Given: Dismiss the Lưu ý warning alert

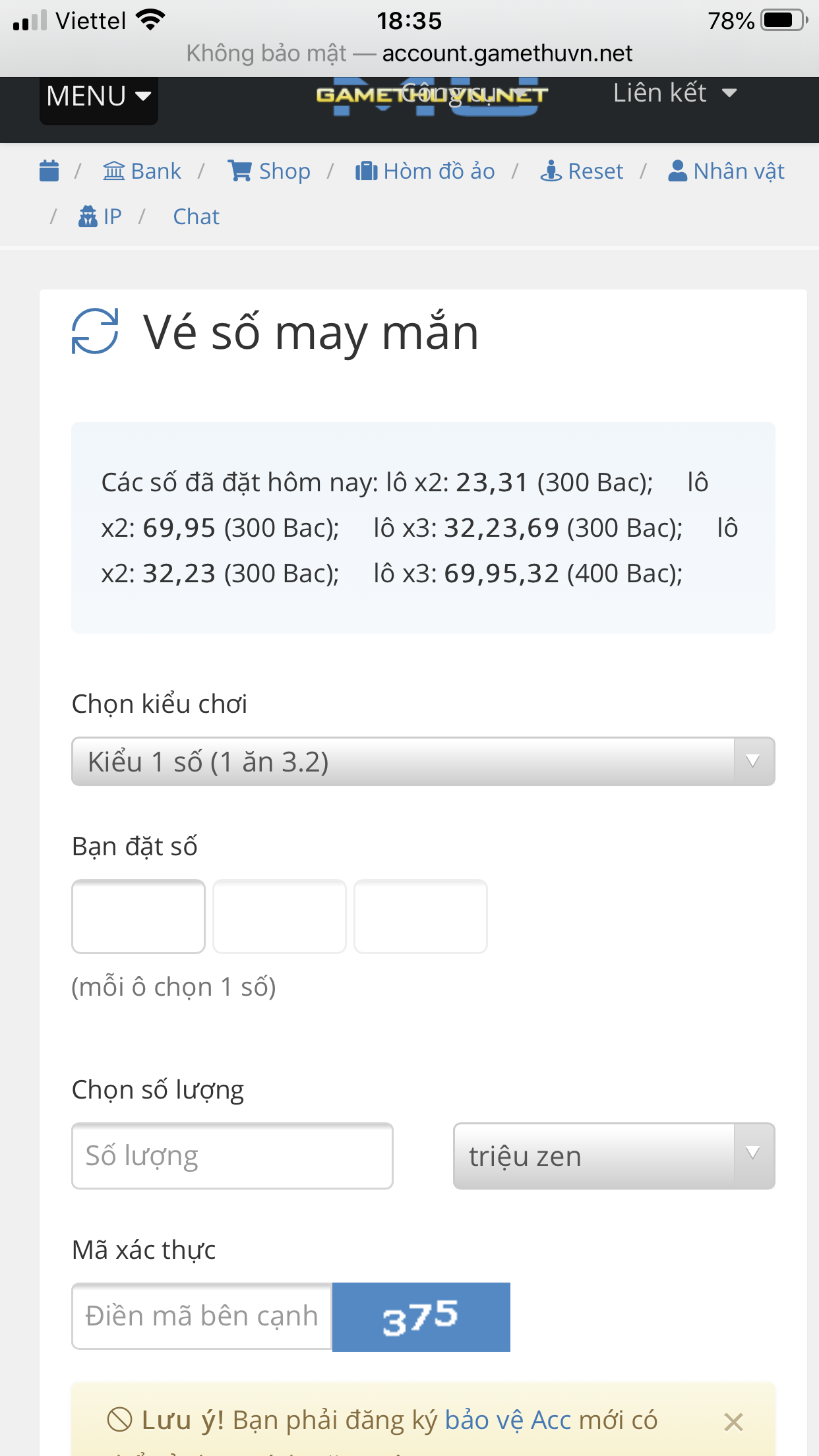Looking at the screenshot, I should tap(733, 1422).
